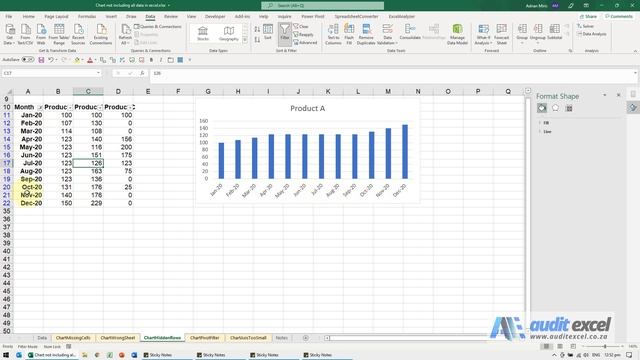Clear the applied filter

301,27
